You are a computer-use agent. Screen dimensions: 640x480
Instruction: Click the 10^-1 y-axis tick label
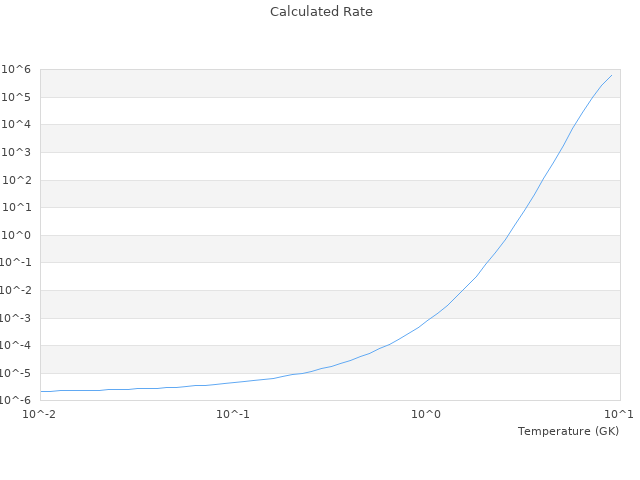[16, 263]
